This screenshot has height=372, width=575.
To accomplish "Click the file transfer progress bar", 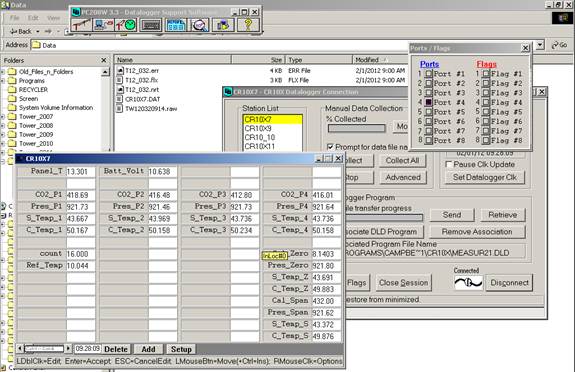I will 384,218.
